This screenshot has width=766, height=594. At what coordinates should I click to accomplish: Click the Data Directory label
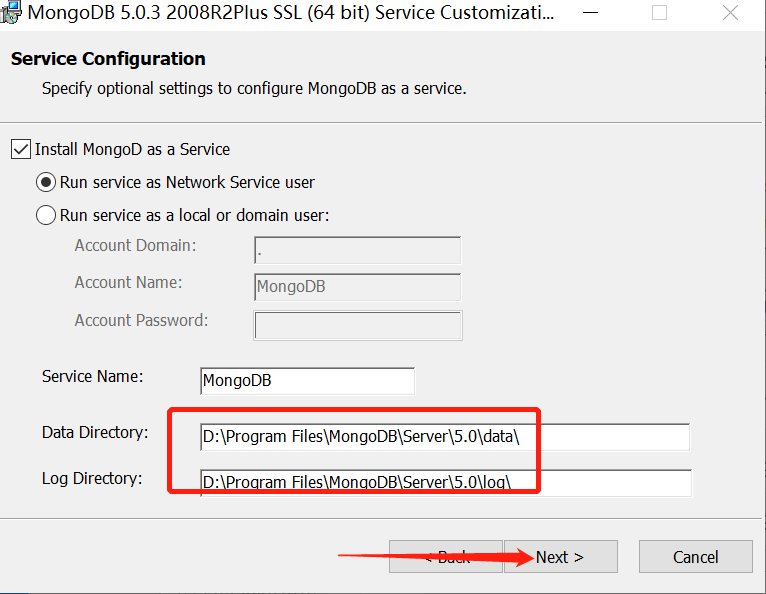pos(95,432)
